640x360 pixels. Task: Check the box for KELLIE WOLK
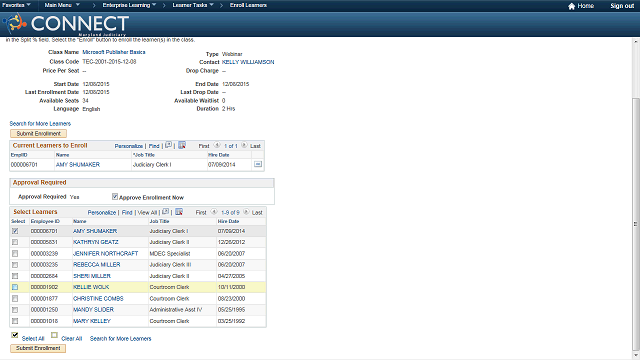pos(15,287)
